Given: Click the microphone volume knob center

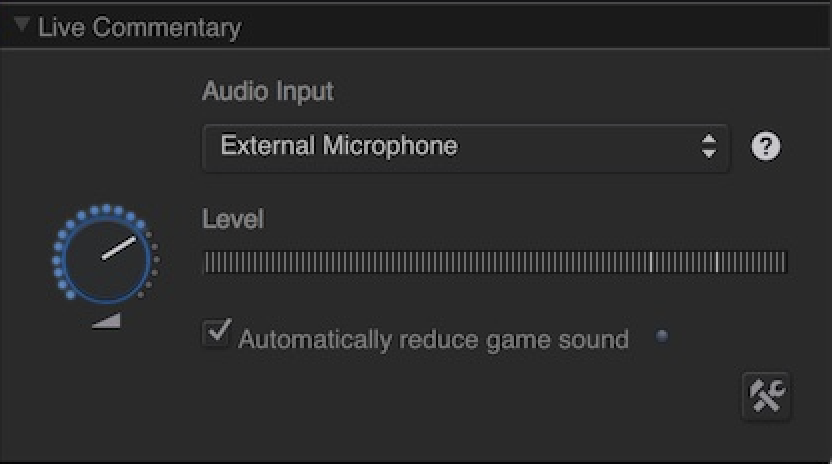Looking at the screenshot, I should coord(104,257).
